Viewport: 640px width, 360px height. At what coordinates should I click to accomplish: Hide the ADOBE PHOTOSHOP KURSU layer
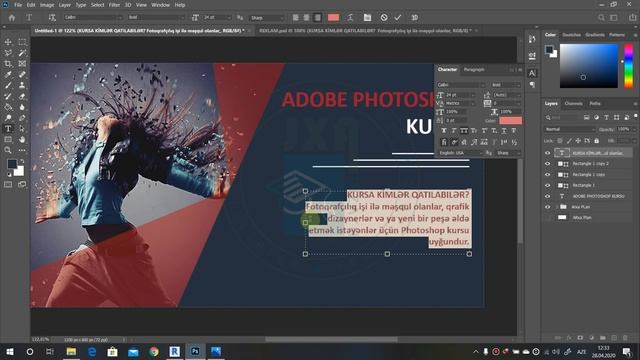[548, 196]
